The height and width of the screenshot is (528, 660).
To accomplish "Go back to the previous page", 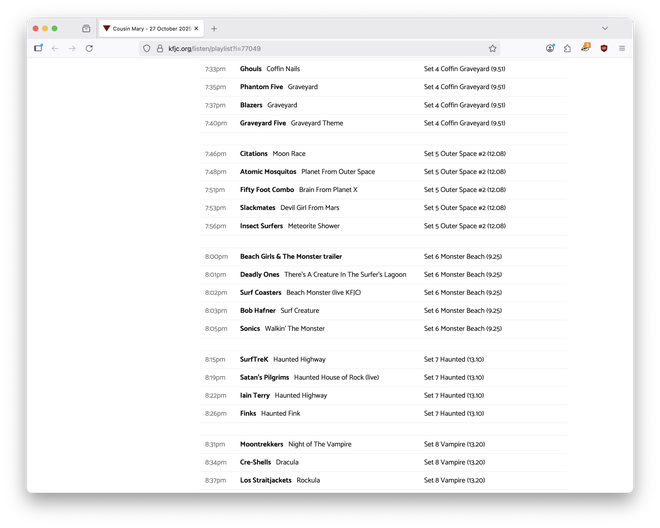I will pos(55,48).
